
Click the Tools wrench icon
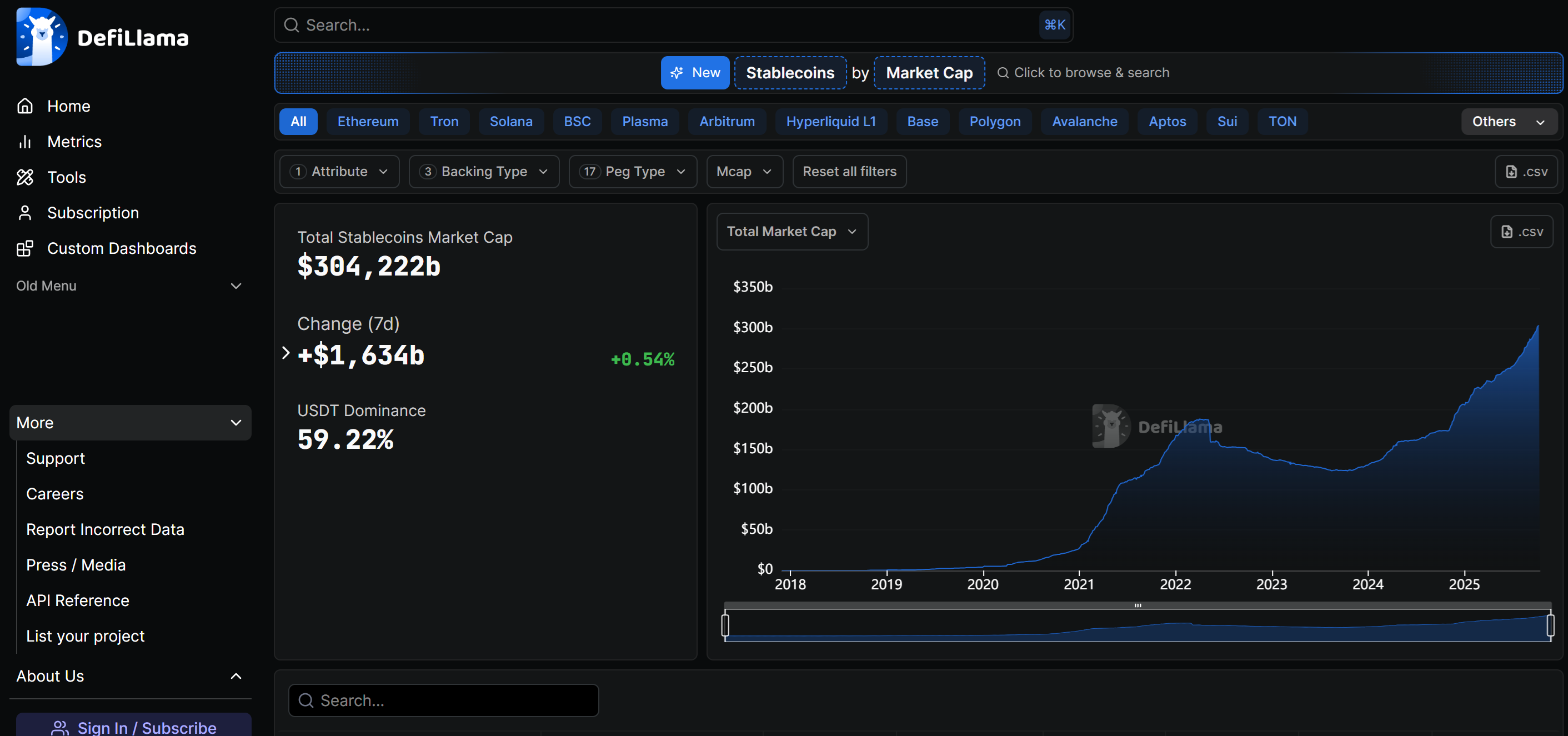tap(25, 177)
